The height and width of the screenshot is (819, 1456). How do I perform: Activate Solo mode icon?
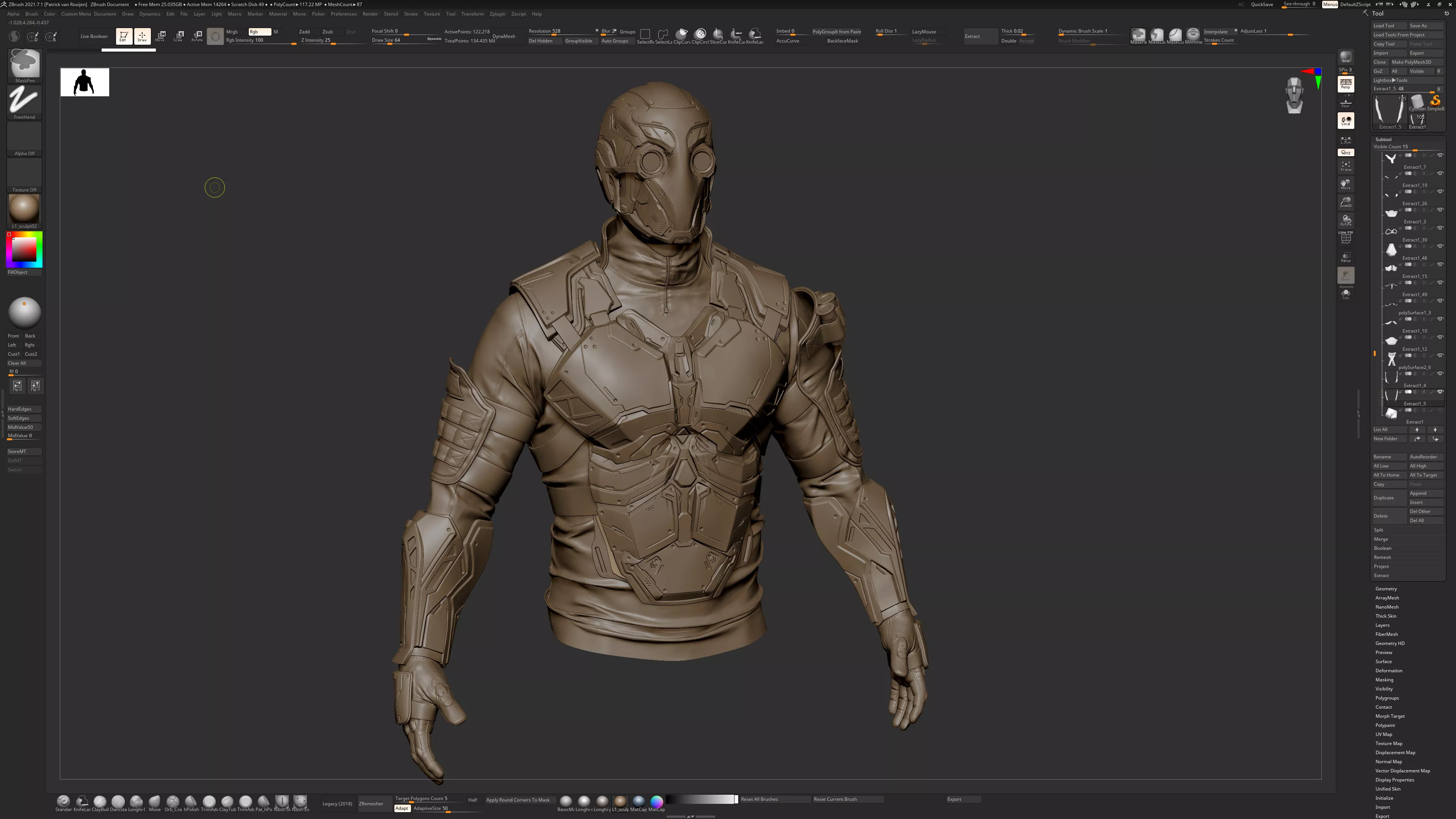pyautogui.click(x=1345, y=294)
